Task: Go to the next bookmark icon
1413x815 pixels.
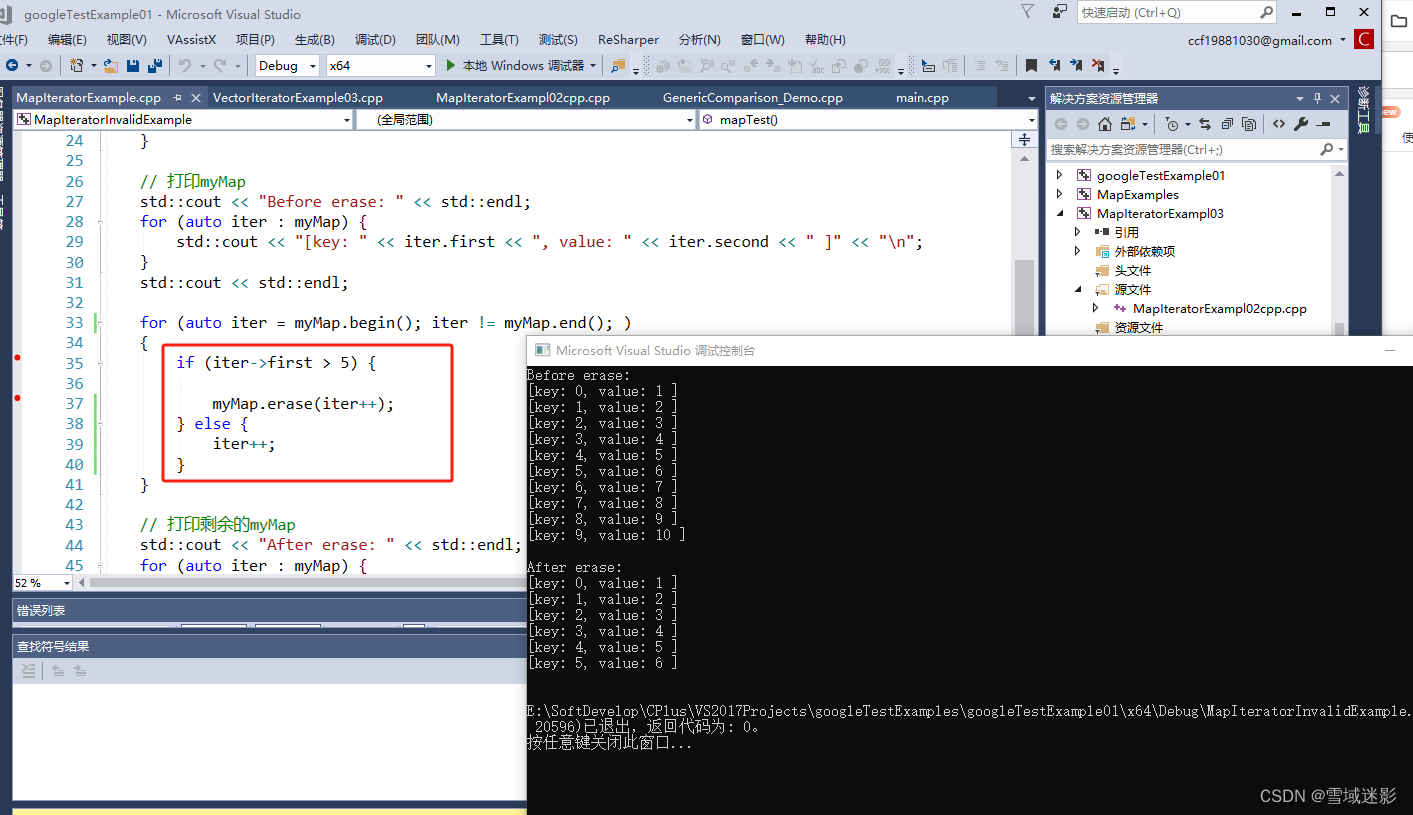Action: tap(1076, 66)
